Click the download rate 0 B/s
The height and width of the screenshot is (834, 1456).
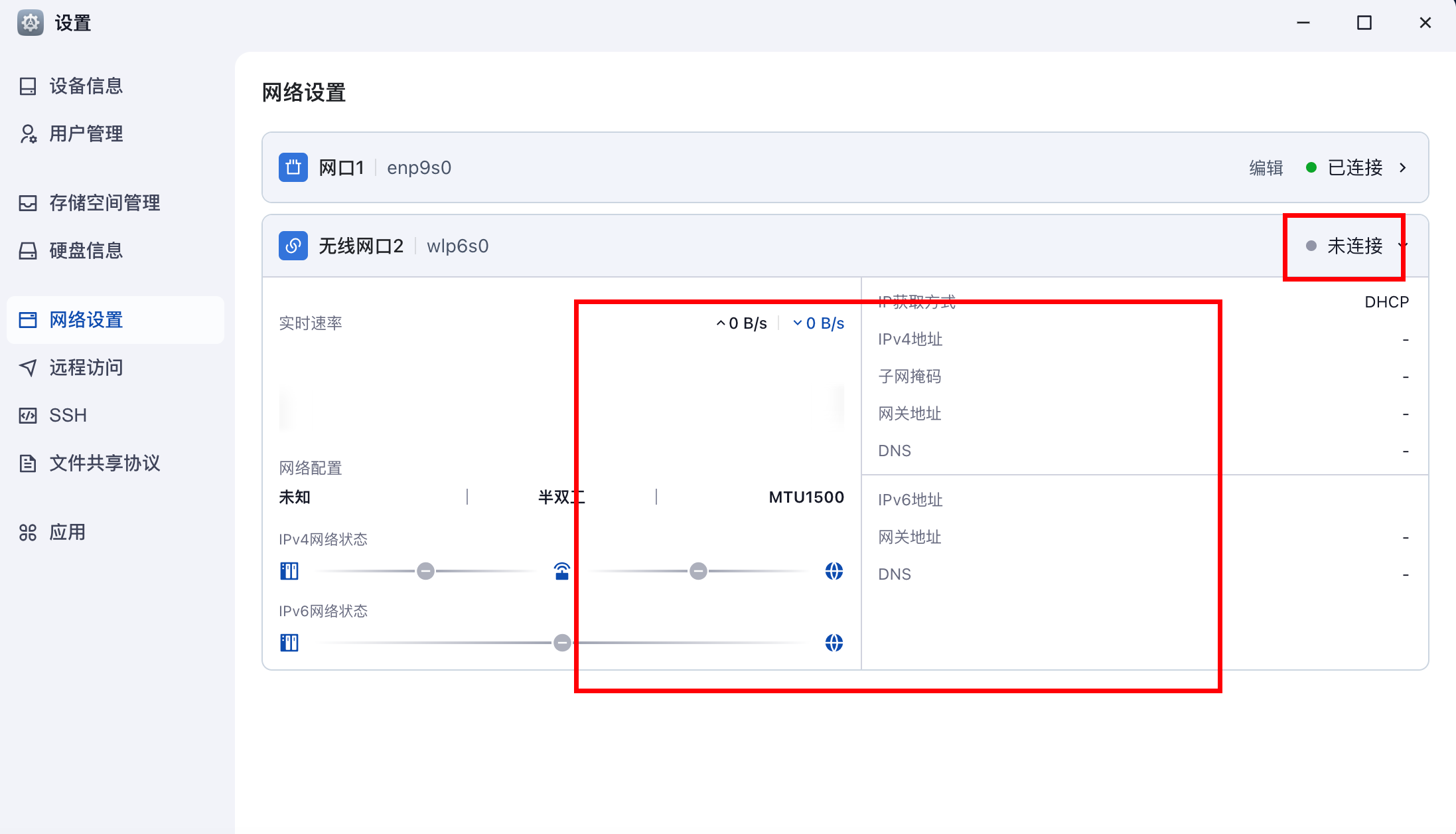818,323
